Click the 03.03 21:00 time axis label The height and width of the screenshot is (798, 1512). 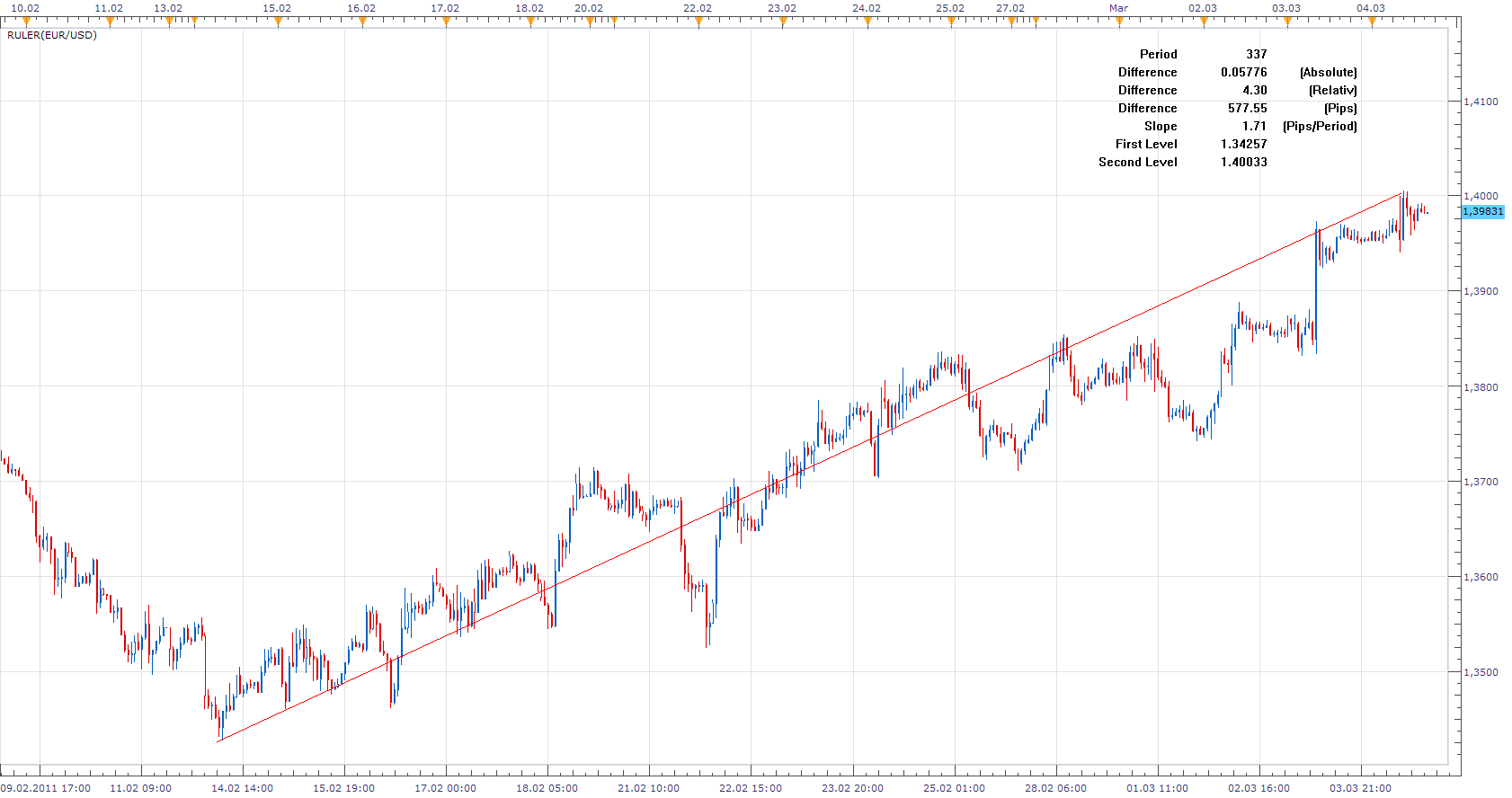pos(1361,788)
